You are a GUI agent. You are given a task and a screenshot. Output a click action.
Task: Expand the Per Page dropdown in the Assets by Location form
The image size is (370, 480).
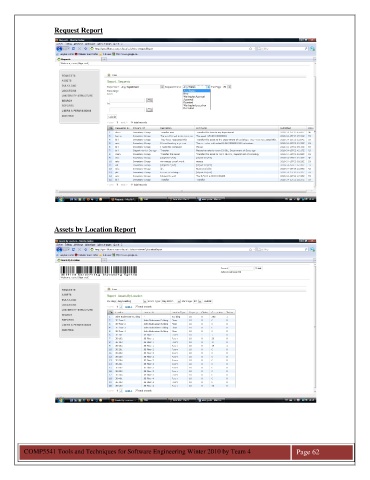point(200,301)
